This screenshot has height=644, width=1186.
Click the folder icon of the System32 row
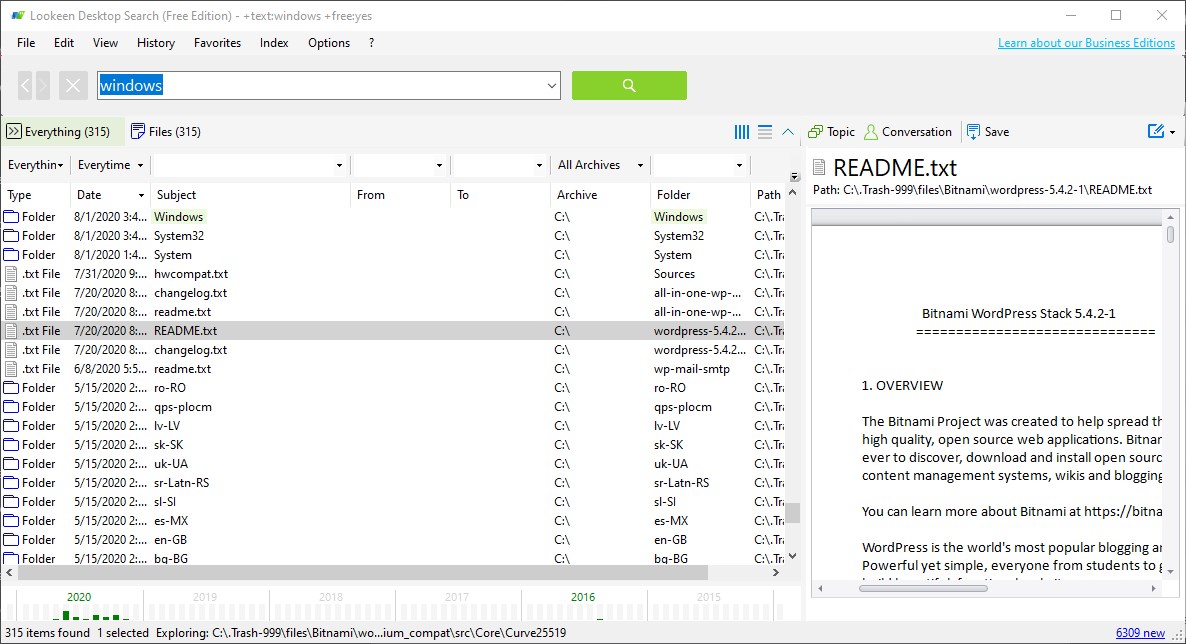tap(11, 236)
